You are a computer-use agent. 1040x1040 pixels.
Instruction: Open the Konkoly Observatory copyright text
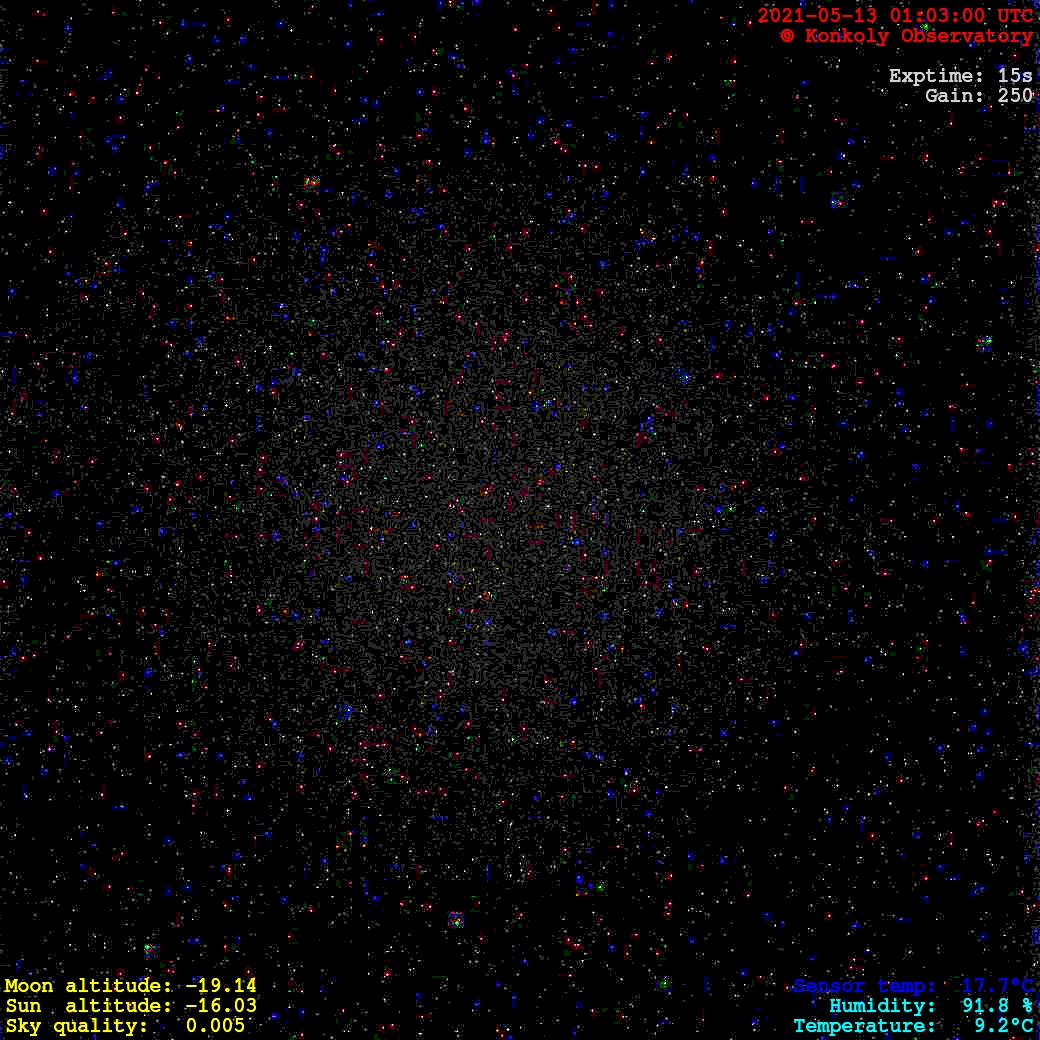tap(918, 36)
